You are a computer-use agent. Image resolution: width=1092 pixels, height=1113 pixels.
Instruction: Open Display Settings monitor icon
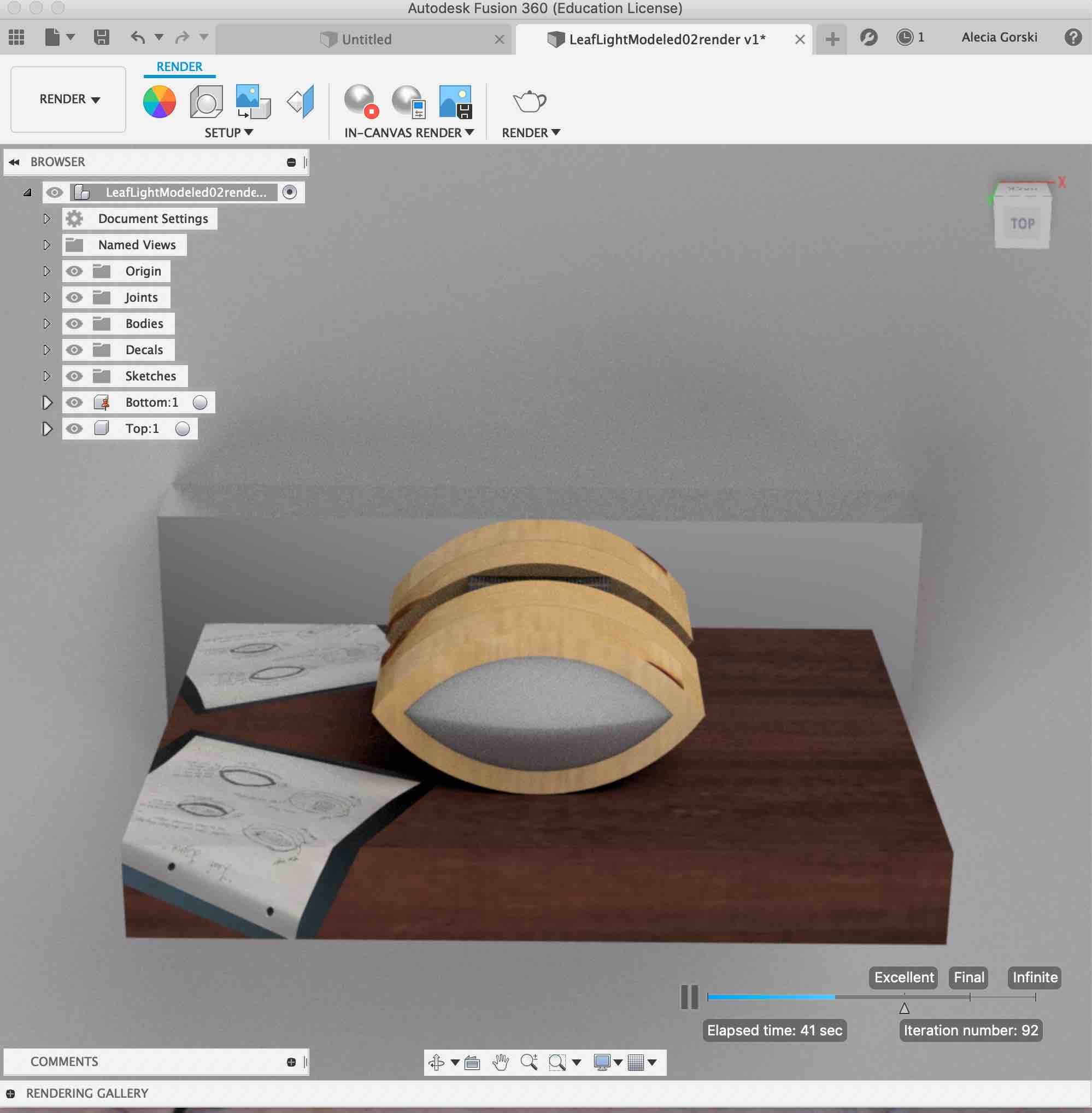tap(602, 1063)
